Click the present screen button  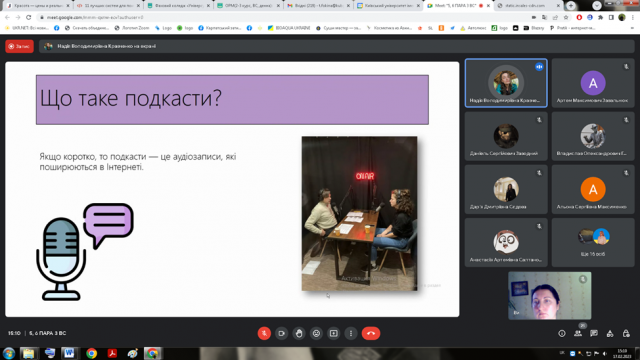[333, 333]
